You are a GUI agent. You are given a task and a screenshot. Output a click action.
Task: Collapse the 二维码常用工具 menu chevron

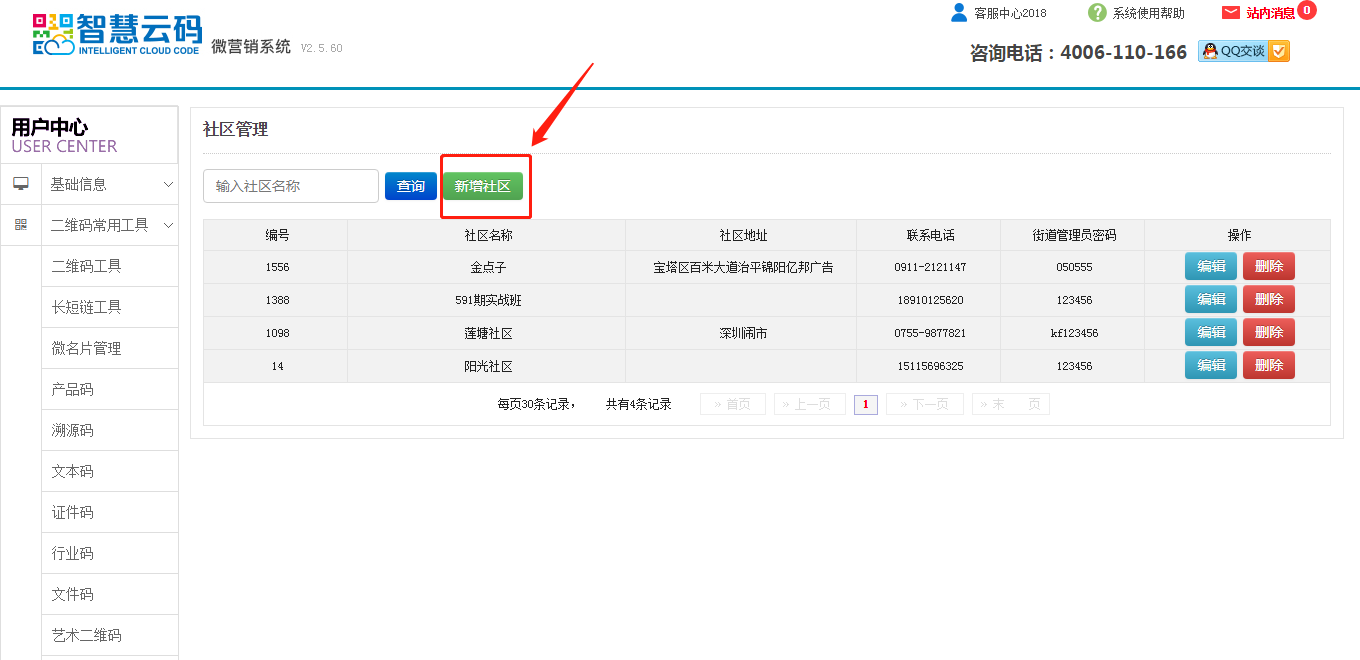tap(168, 225)
